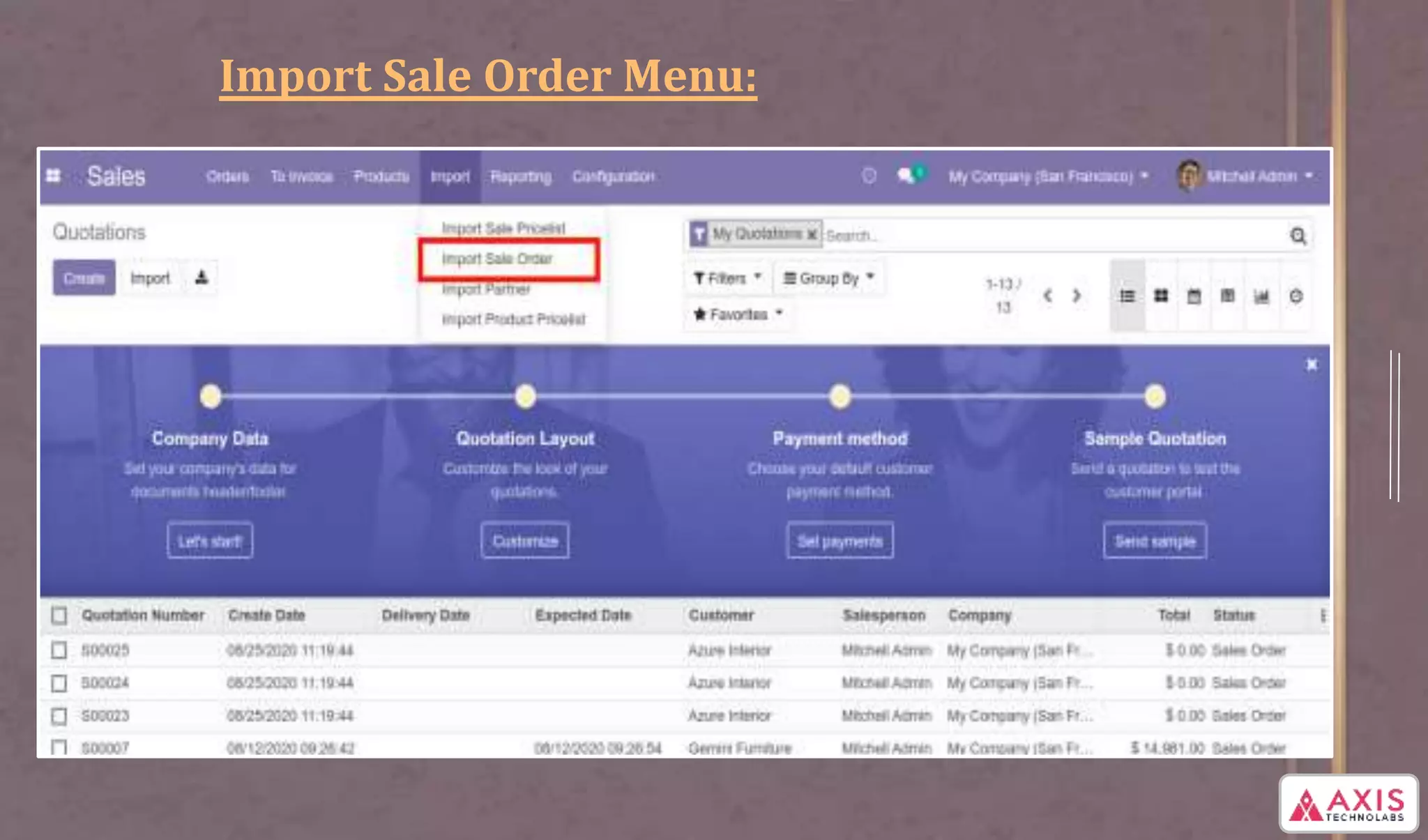Sort by Expected Date column header
1428x840 pixels.
583,615
